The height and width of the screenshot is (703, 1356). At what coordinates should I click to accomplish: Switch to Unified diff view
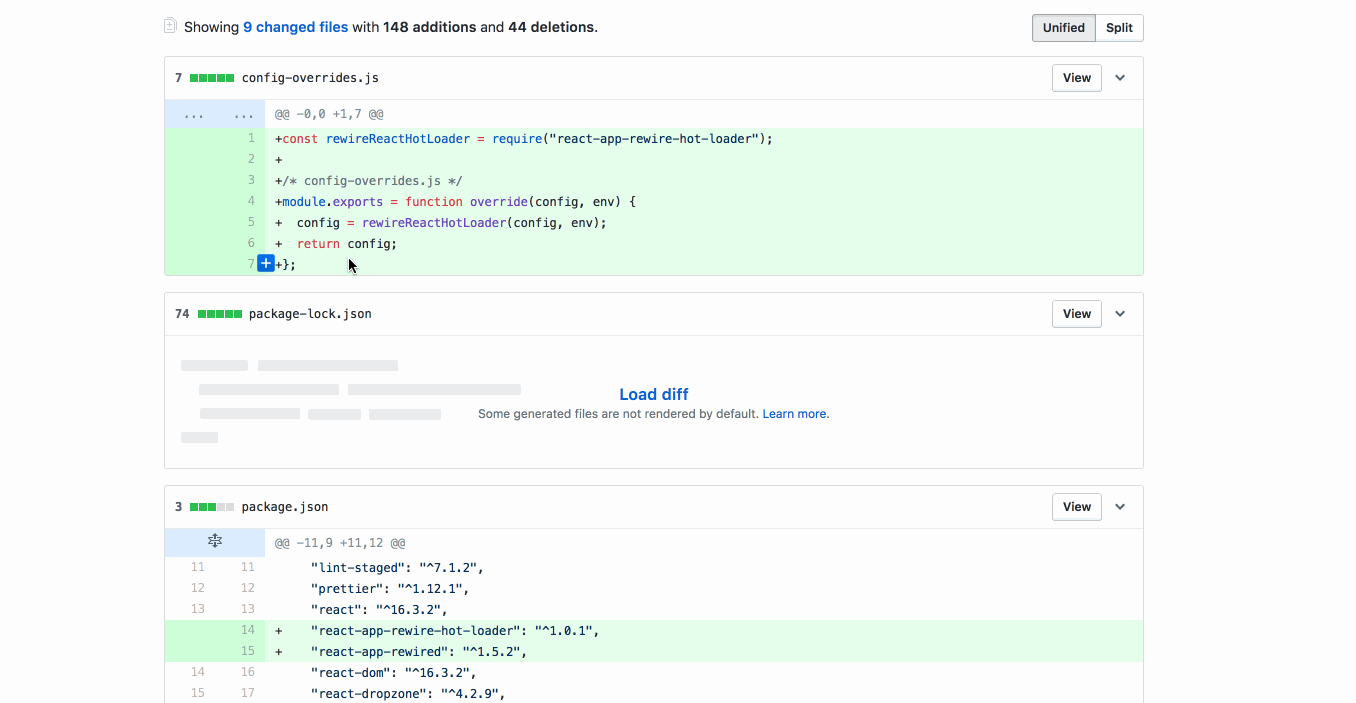tap(1063, 28)
